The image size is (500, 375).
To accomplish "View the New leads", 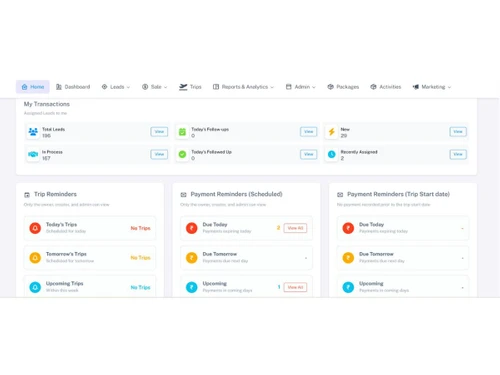I will coord(458,132).
